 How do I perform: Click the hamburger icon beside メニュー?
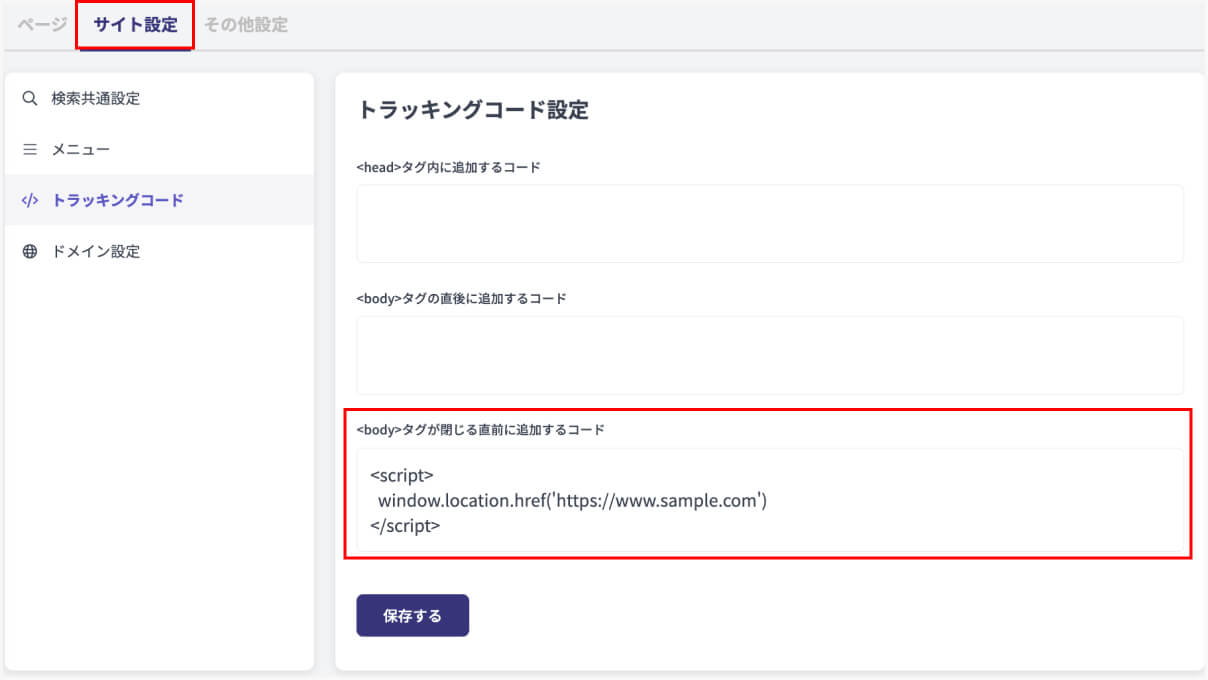point(29,150)
